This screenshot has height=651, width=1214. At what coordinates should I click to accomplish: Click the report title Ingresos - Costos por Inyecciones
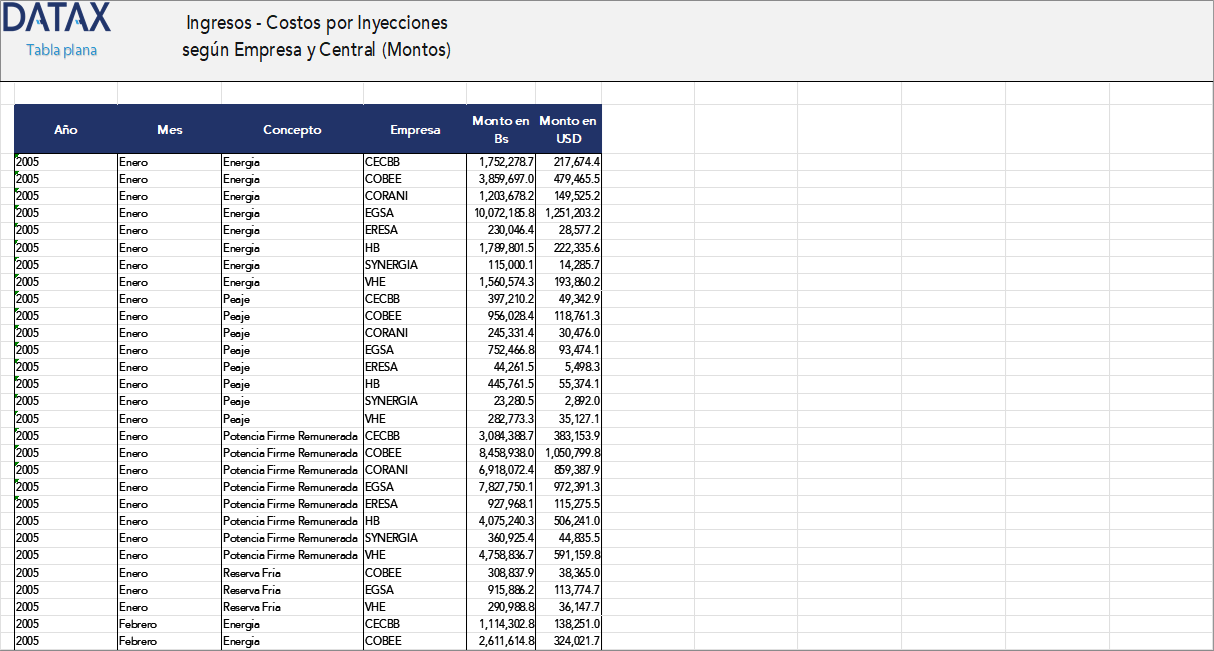[x=317, y=23]
